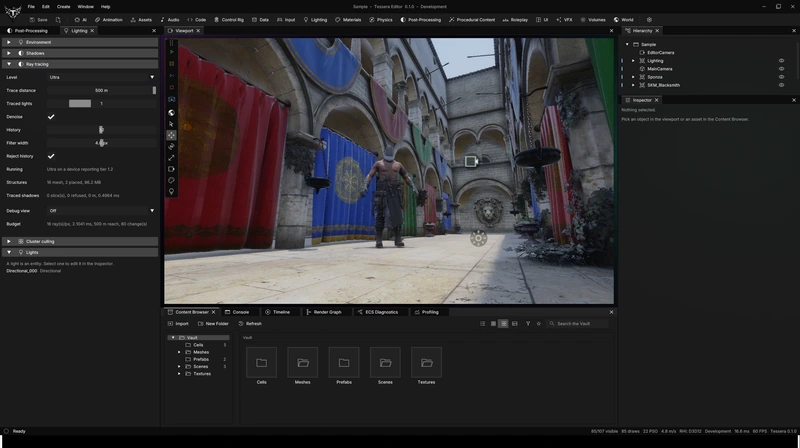Image resolution: width=800 pixels, height=448 pixels.
Task: Open the Control Rig workspace
Action: tap(229, 20)
